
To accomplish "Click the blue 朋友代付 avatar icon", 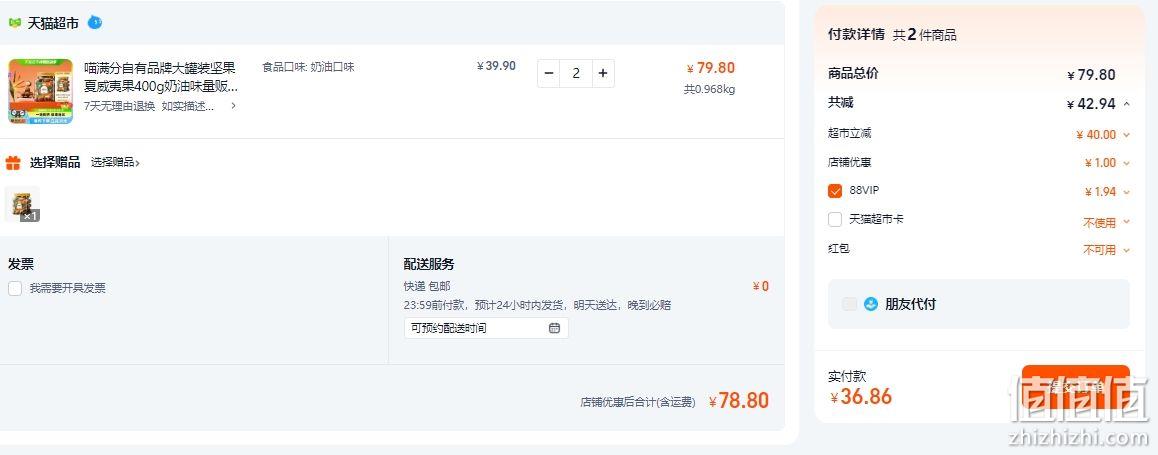I will 871,304.
